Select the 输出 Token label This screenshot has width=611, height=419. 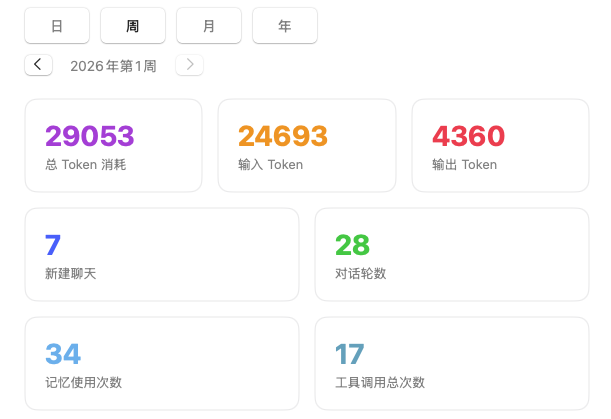(464, 164)
